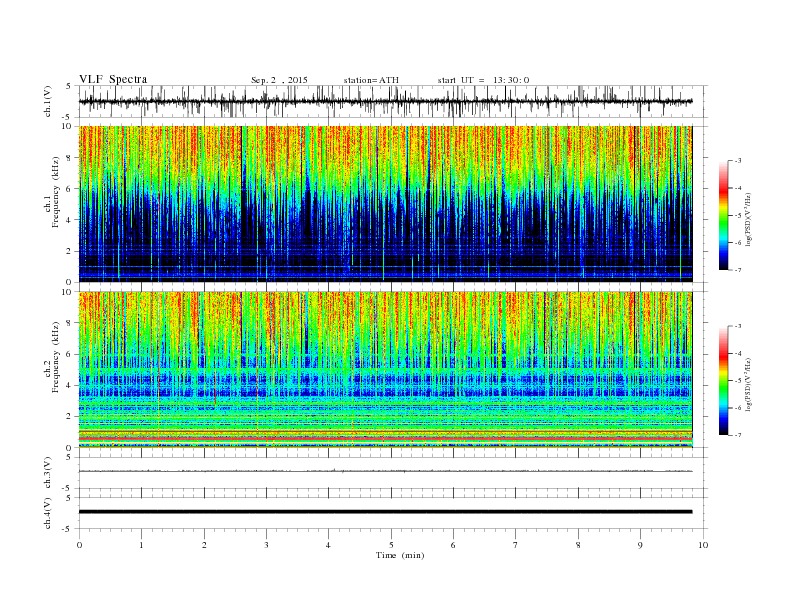Click inside the ch.1 spectrogram panel
Screen dimensions: 792x612
tap(385, 204)
